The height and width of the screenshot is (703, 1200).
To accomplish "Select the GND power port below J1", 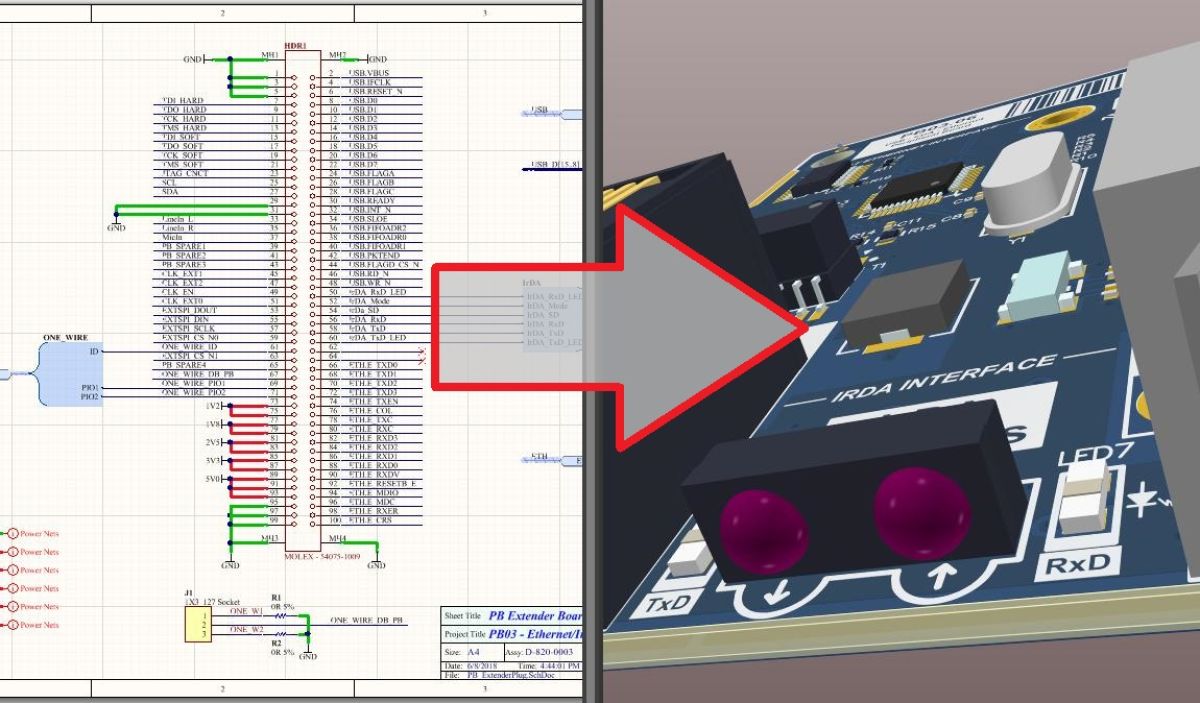I will click(x=306, y=653).
